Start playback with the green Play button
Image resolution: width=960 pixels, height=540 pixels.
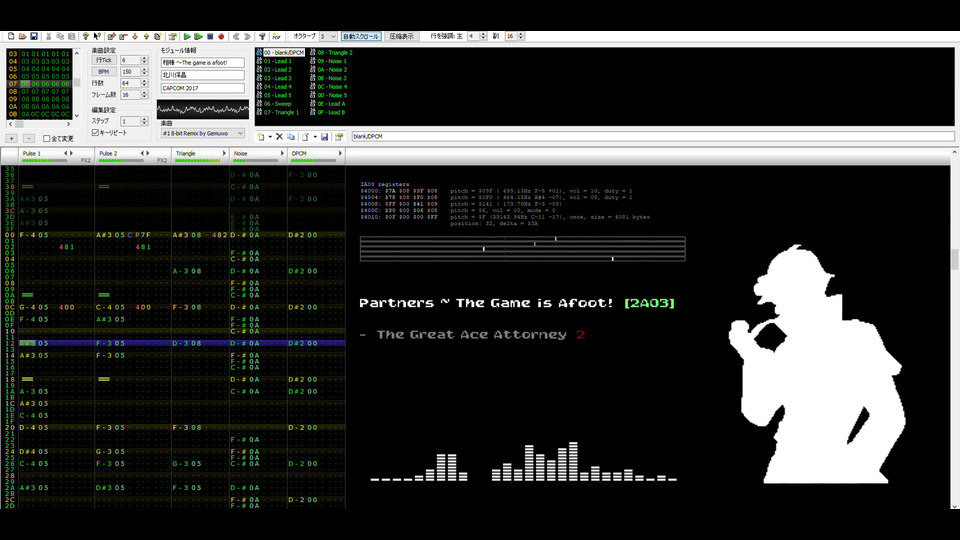point(187,37)
